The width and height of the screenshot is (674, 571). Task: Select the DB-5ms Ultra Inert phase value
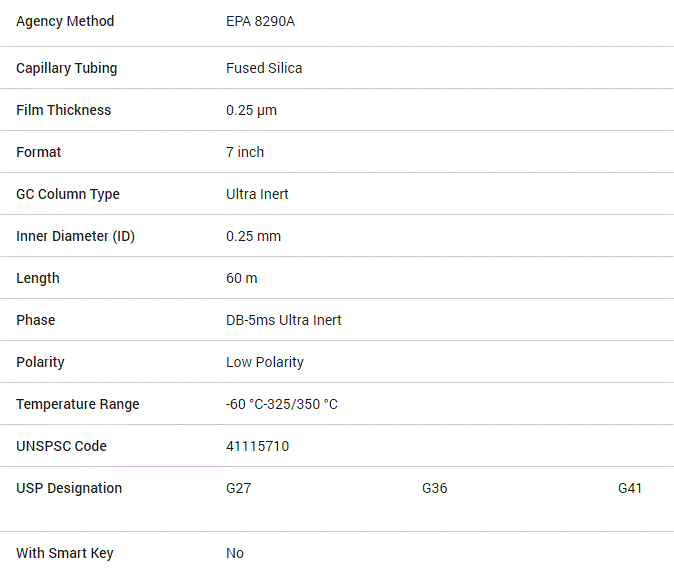coord(284,320)
